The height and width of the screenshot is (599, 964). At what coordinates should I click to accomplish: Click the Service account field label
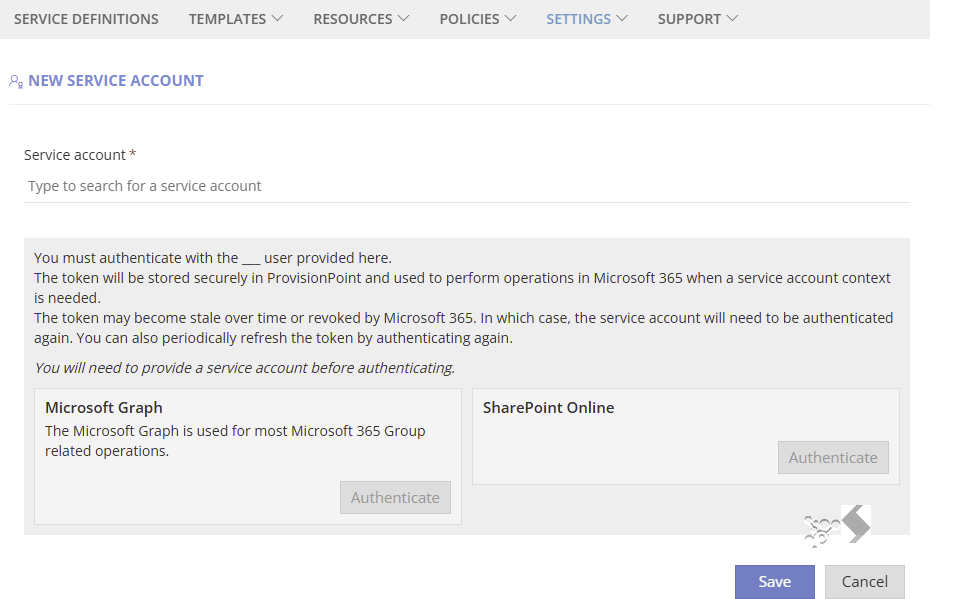75,155
